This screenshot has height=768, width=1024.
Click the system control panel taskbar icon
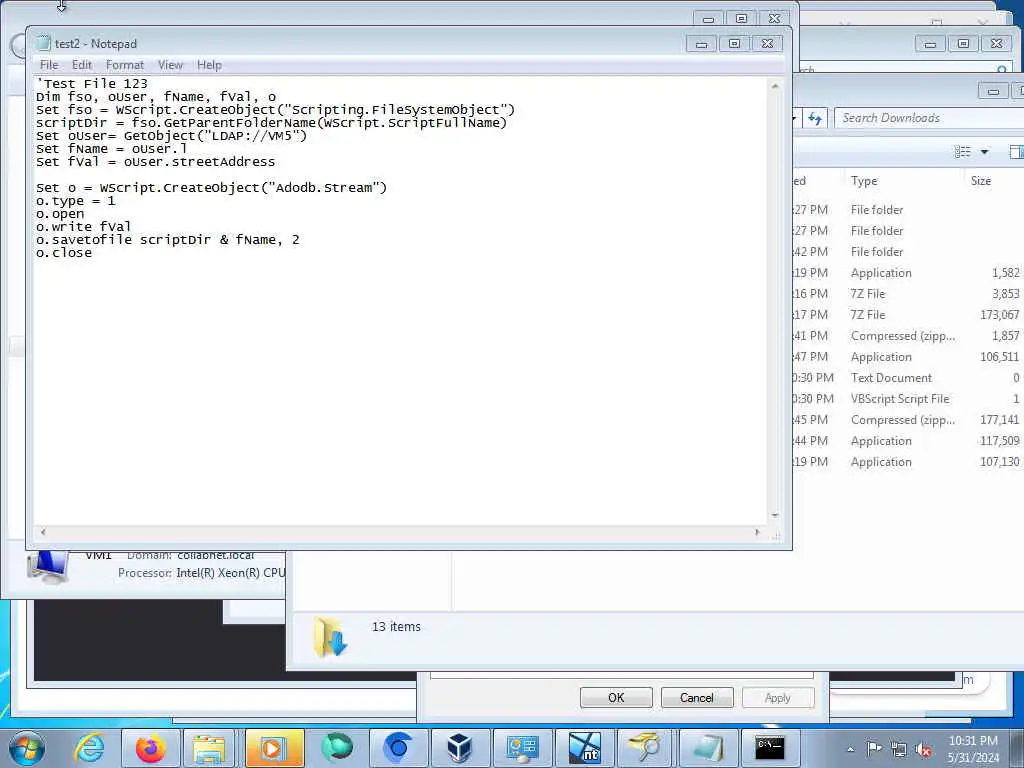coord(522,748)
